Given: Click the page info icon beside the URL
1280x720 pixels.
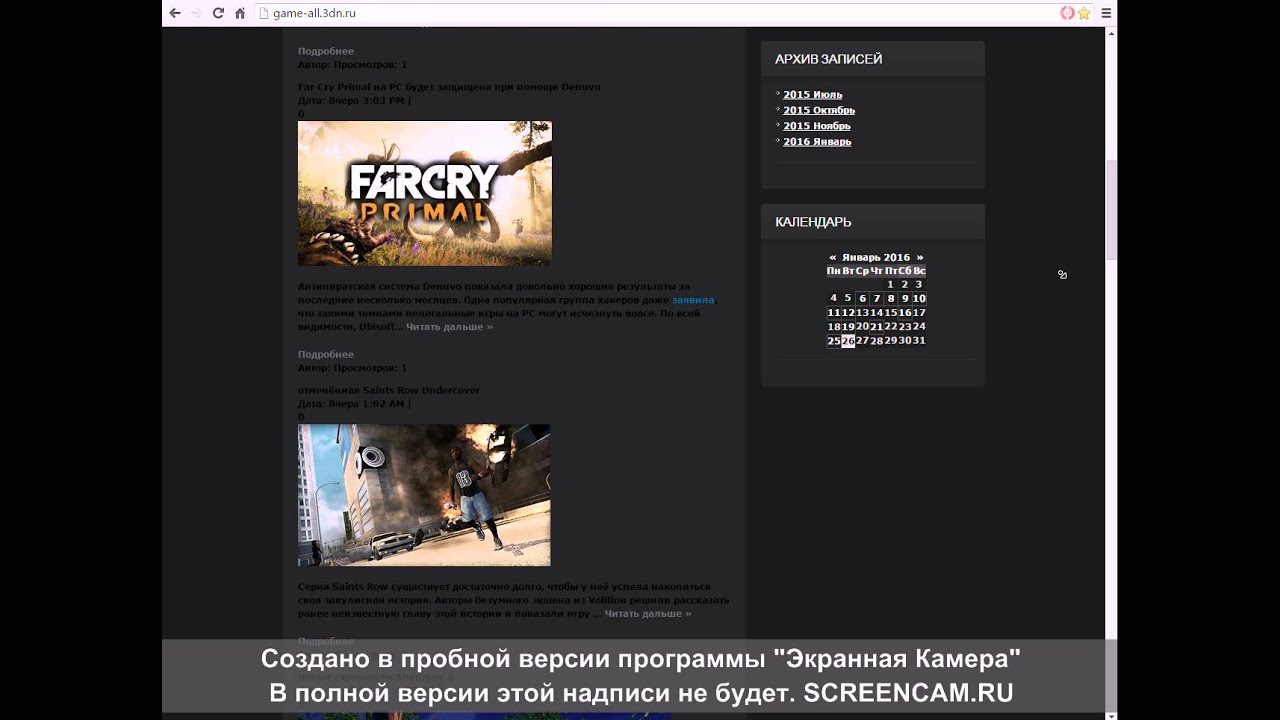Looking at the screenshot, I should pos(264,13).
